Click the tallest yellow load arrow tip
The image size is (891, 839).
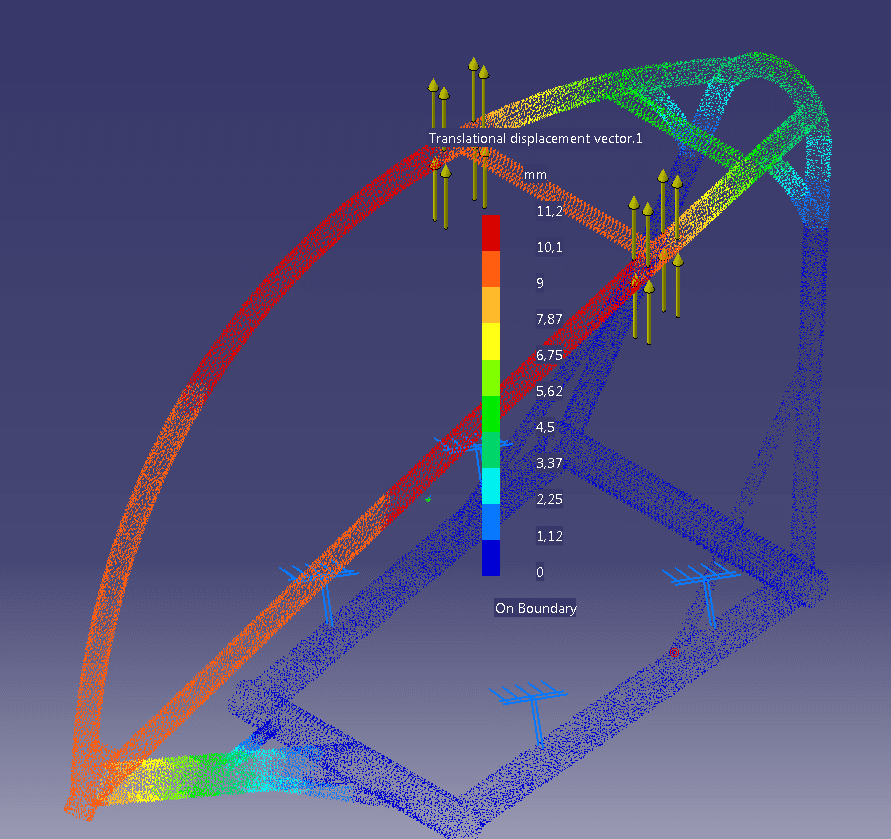tap(473, 63)
